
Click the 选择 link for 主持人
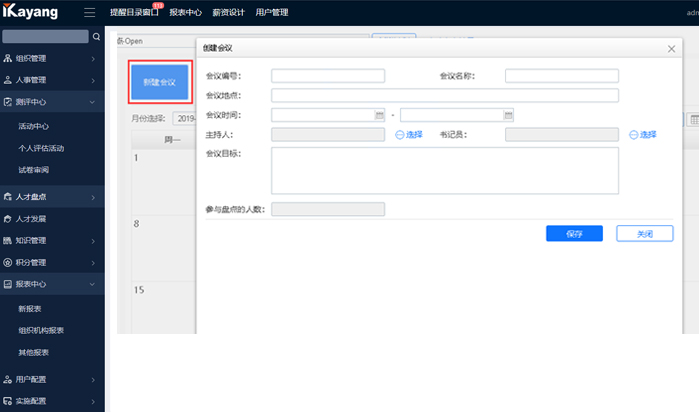tap(409, 134)
